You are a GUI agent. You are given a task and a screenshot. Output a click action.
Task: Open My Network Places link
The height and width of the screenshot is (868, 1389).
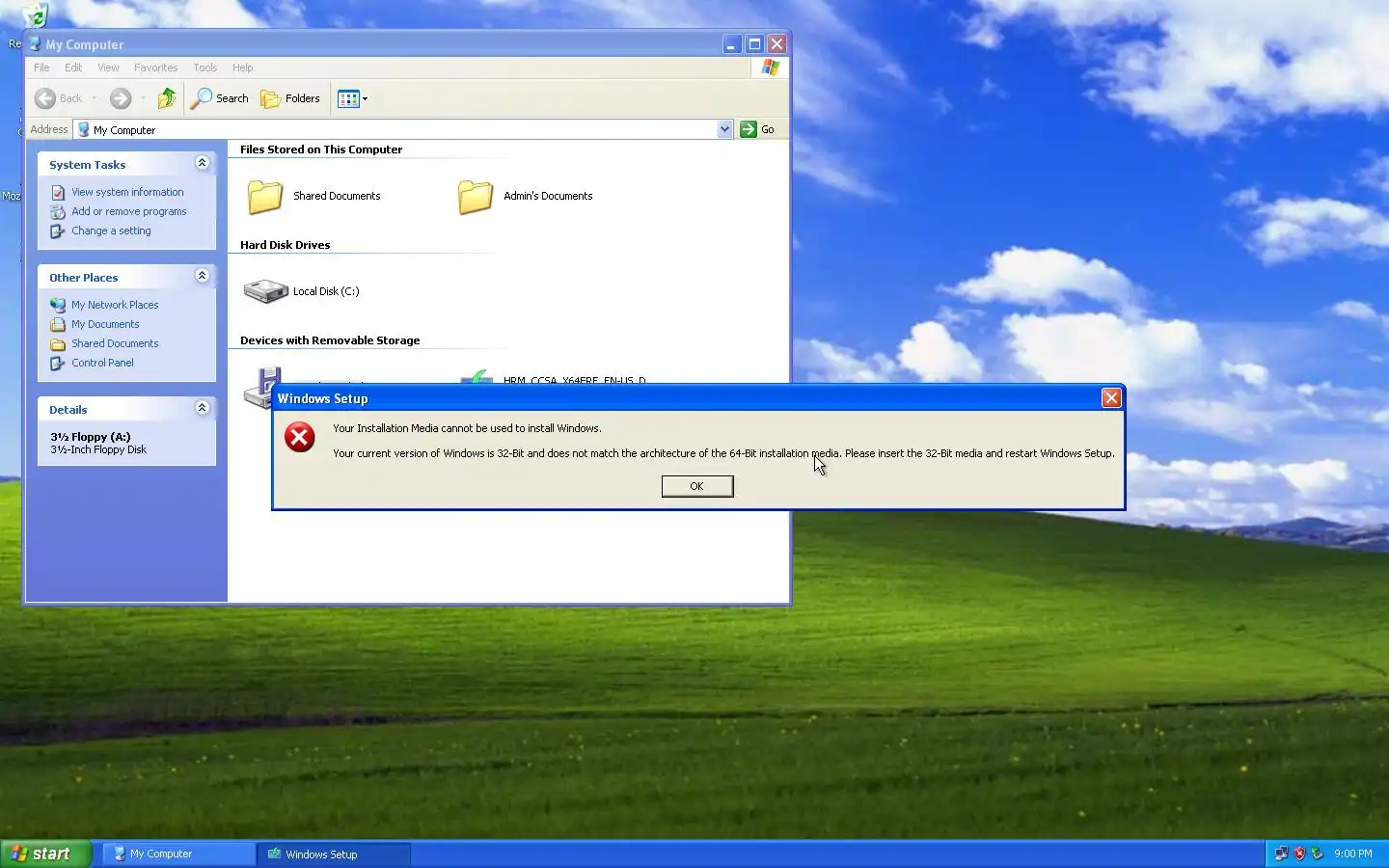coord(115,305)
